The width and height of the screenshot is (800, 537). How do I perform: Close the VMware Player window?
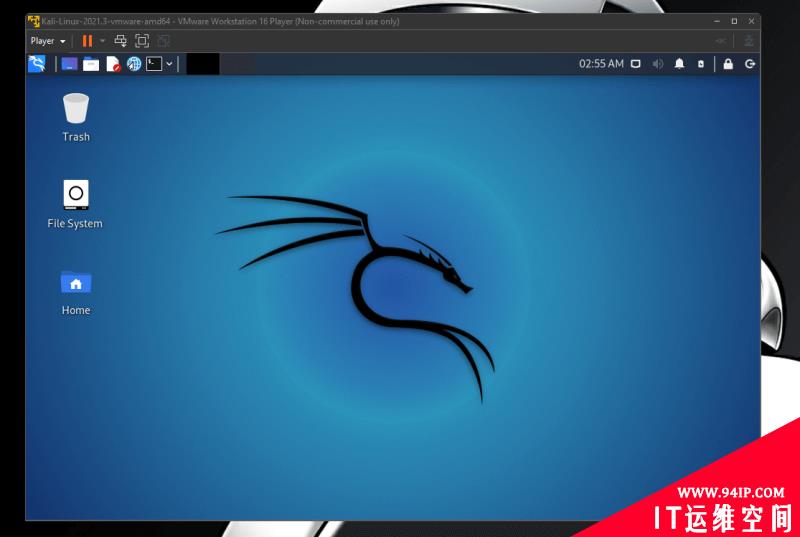[x=752, y=21]
